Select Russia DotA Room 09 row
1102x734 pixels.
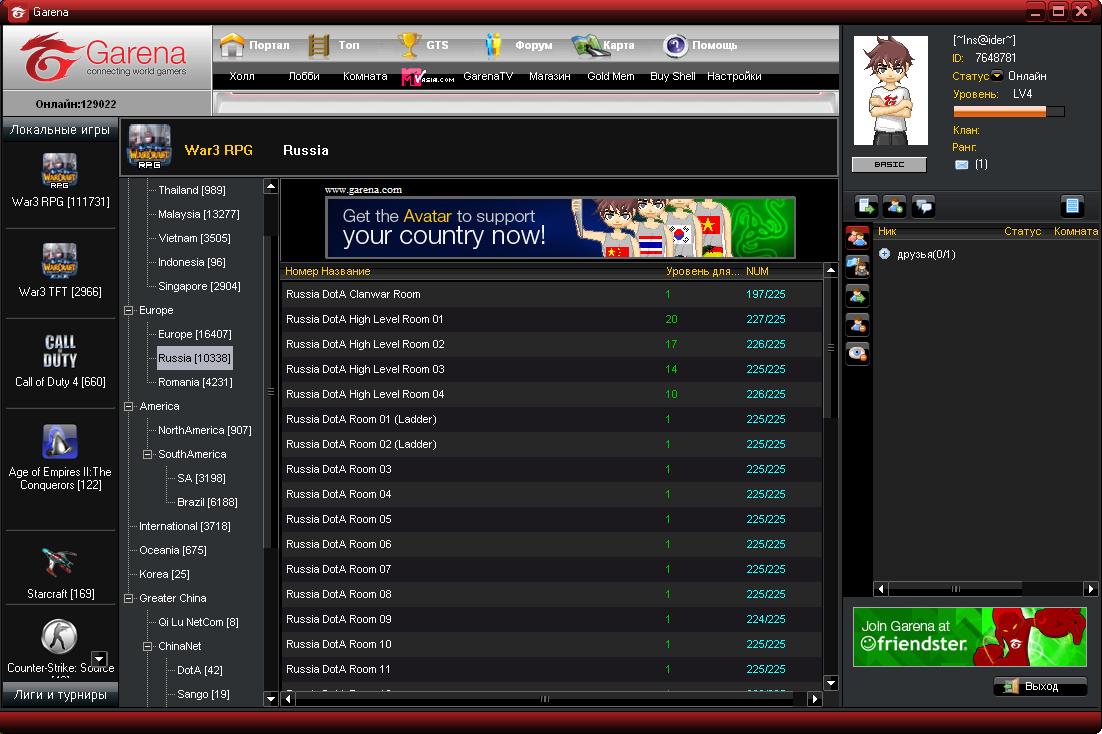click(552, 619)
